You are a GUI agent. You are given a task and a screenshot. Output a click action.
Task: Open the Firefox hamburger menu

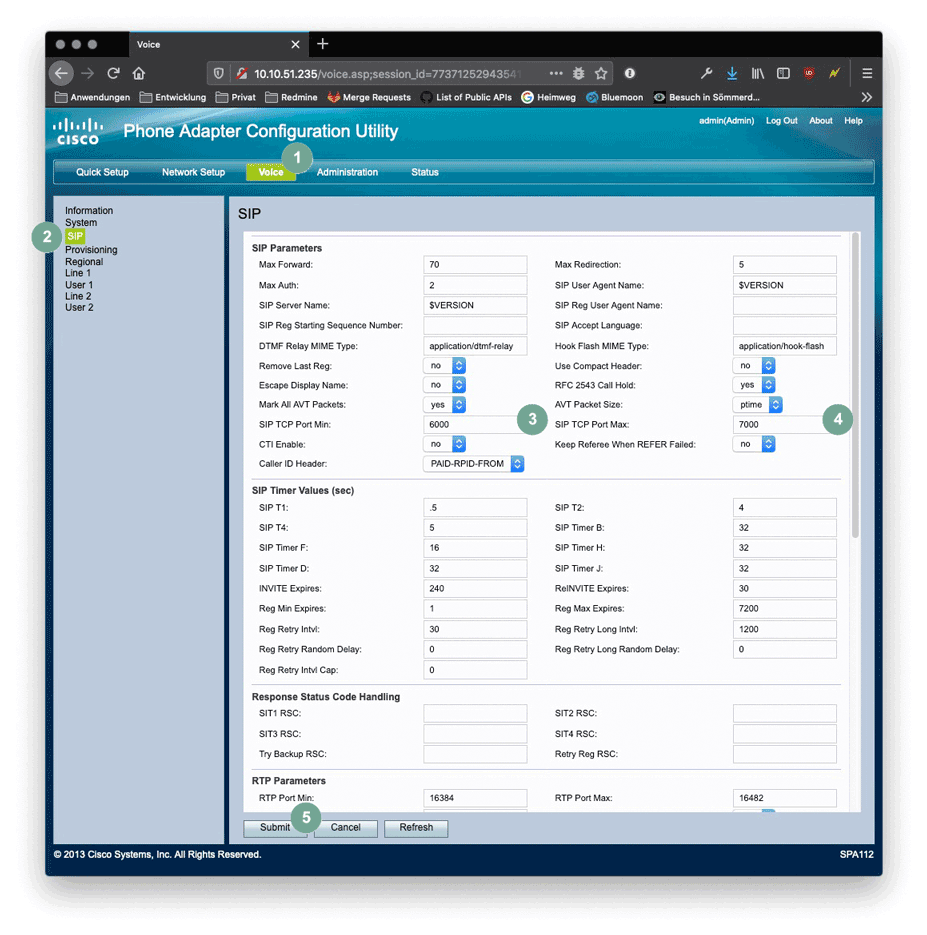pyautogui.click(x=867, y=73)
